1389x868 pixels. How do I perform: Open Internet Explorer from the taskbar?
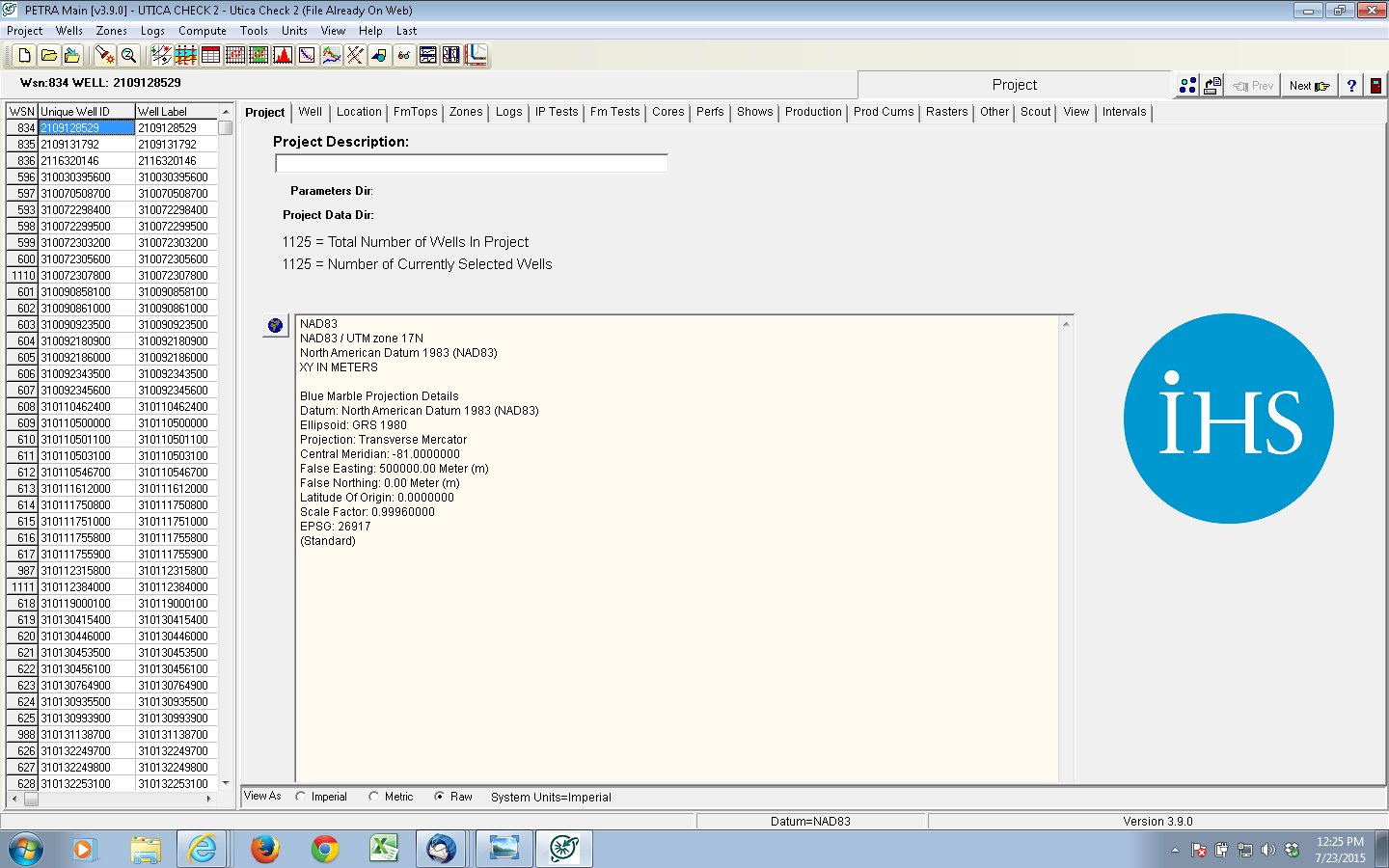click(x=204, y=850)
